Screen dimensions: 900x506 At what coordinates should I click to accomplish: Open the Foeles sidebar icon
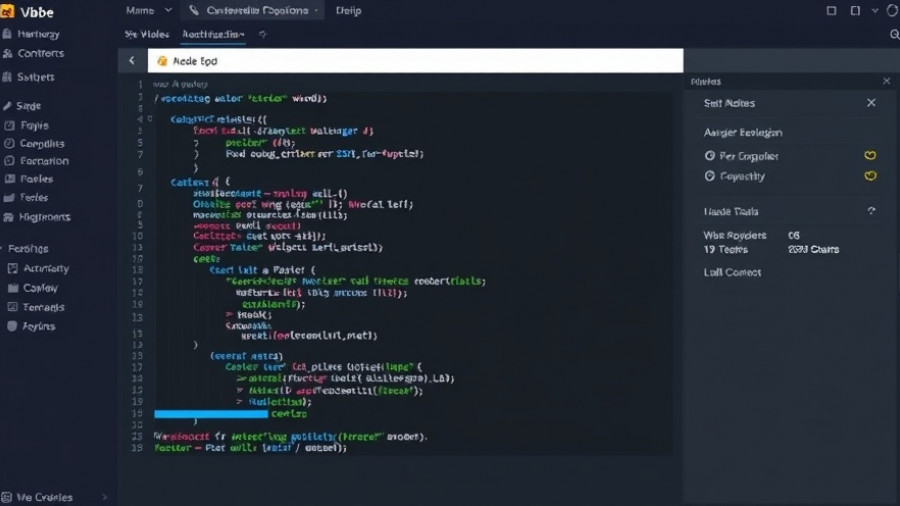pyautogui.click(x=9, y=179)
